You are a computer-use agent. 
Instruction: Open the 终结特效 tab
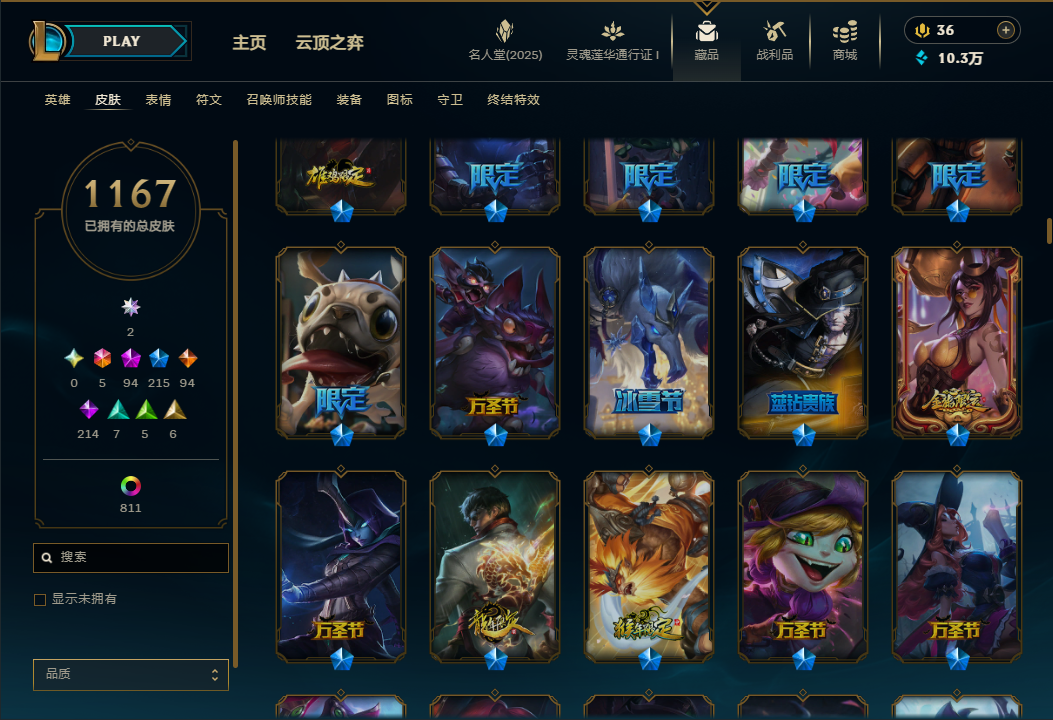pyautogui.click(x=514, y=99)
